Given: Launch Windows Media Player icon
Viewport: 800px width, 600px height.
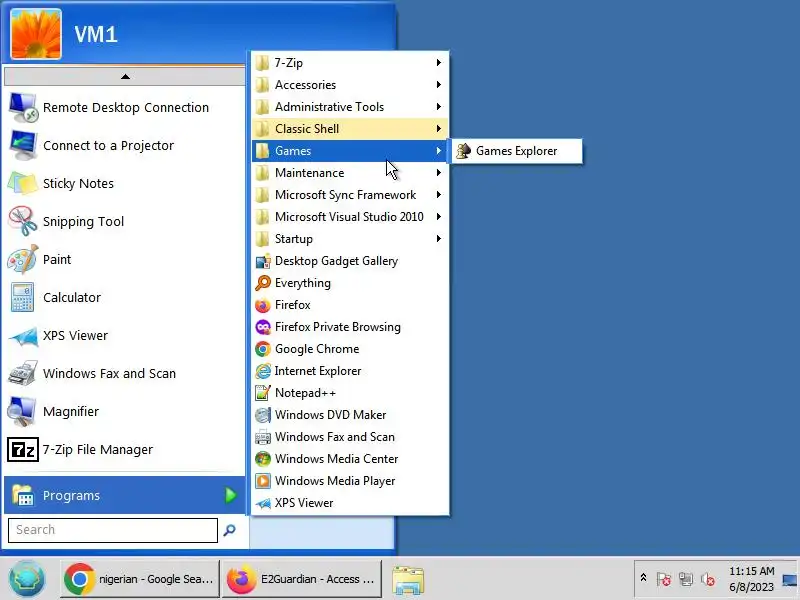Looking at the screenshot, I should click(263, 481).
